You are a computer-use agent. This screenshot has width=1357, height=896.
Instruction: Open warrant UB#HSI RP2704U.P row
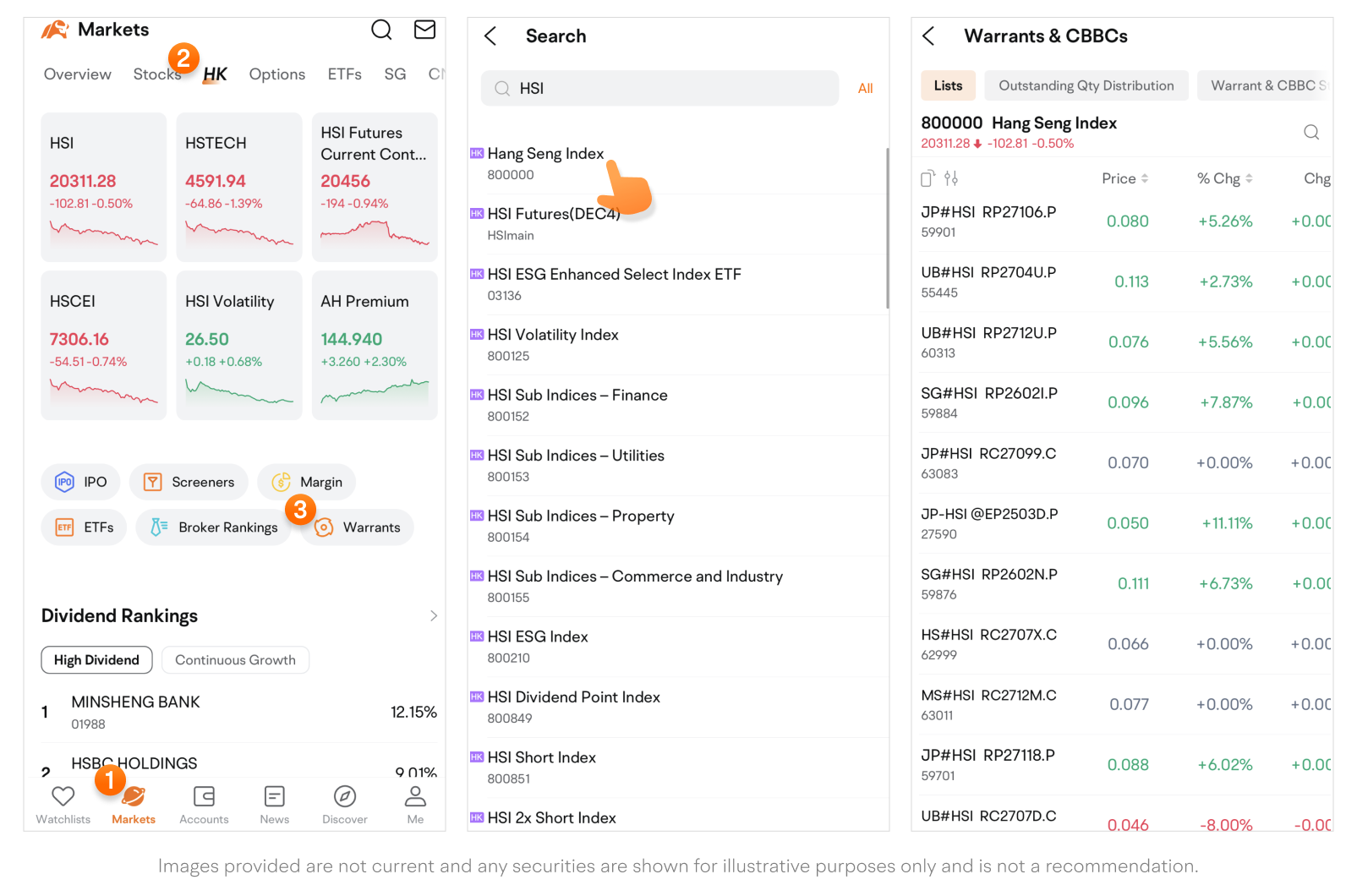point(1125,281)
